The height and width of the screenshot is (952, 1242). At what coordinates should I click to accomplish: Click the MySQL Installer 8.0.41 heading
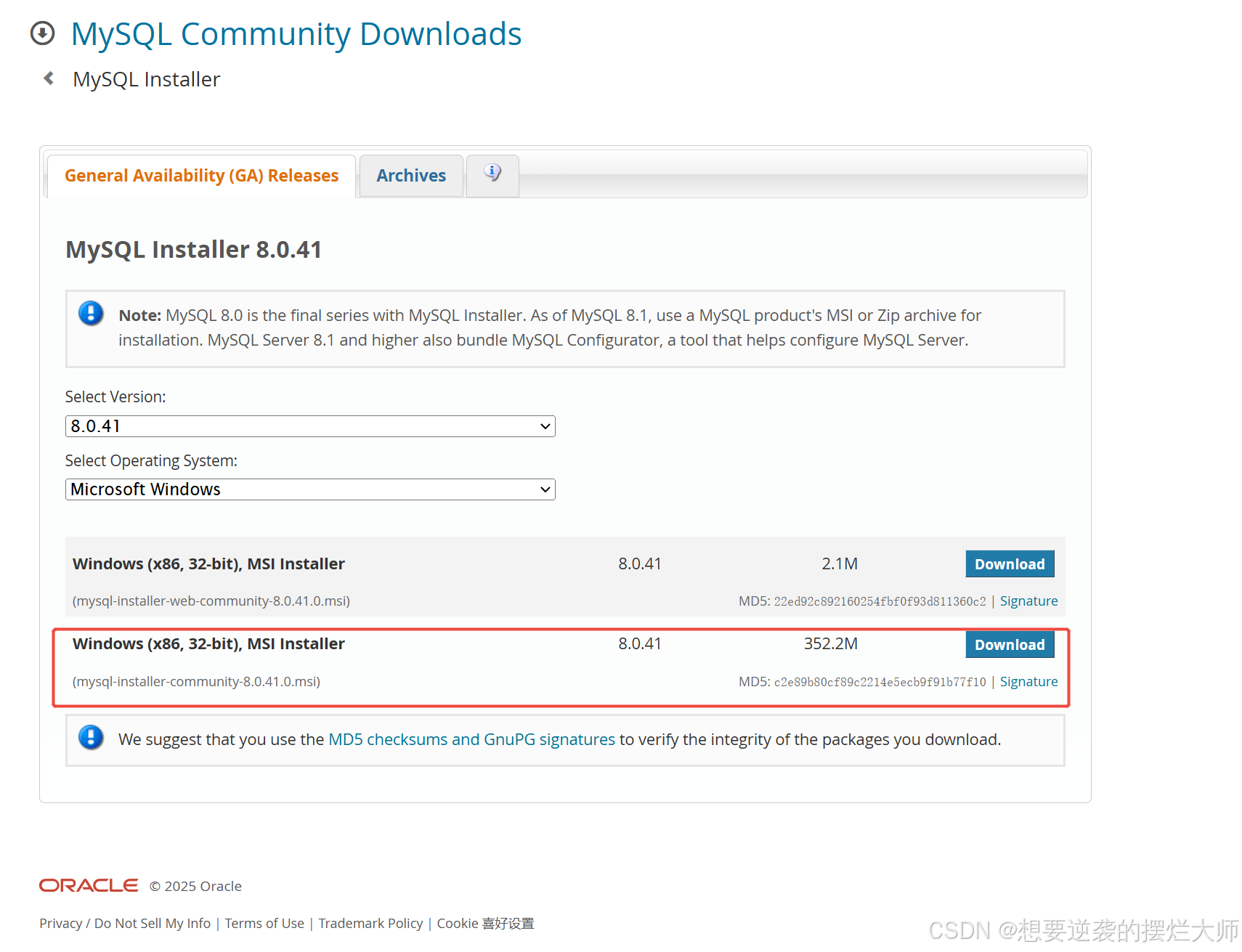[194, 250]
